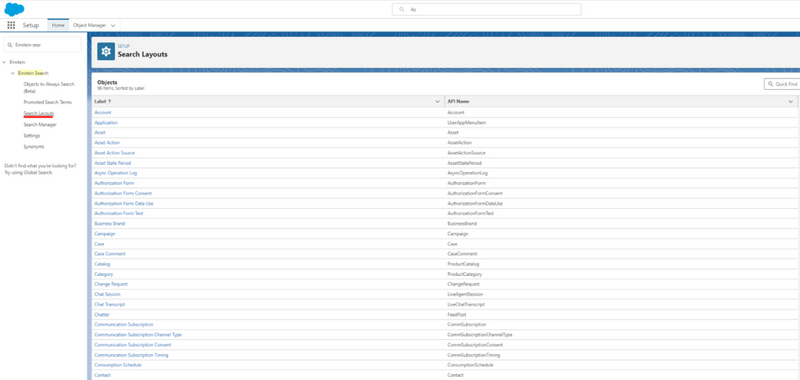The width and height of the screenshot is (800, 380).
Task: Open the Asset State Period link
Action: point(113,163)
